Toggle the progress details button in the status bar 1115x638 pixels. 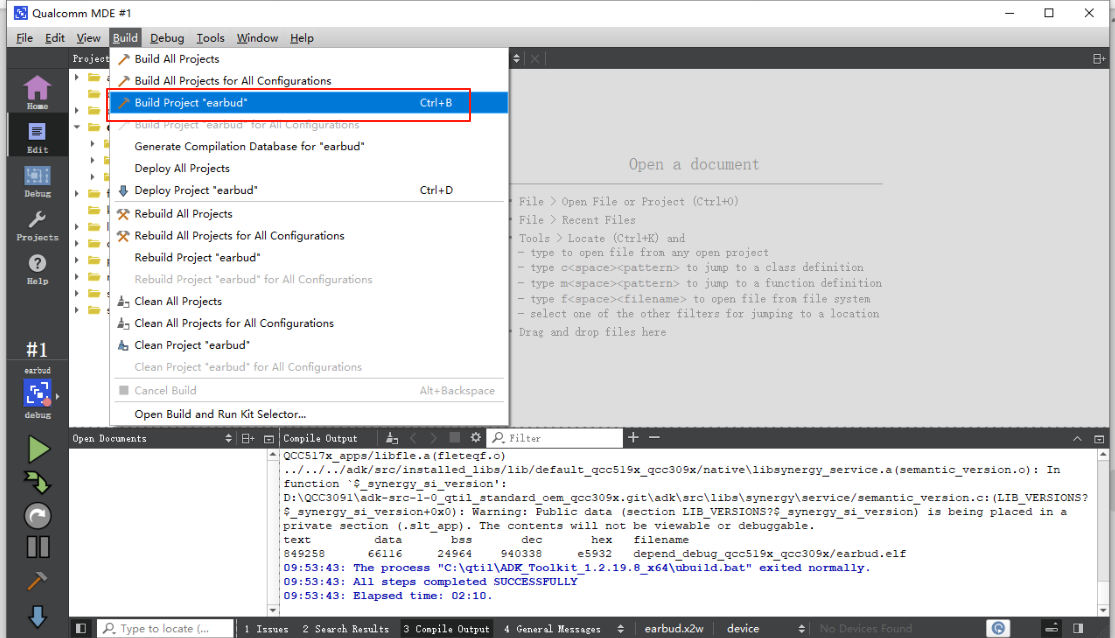[x=1051, y=628]
